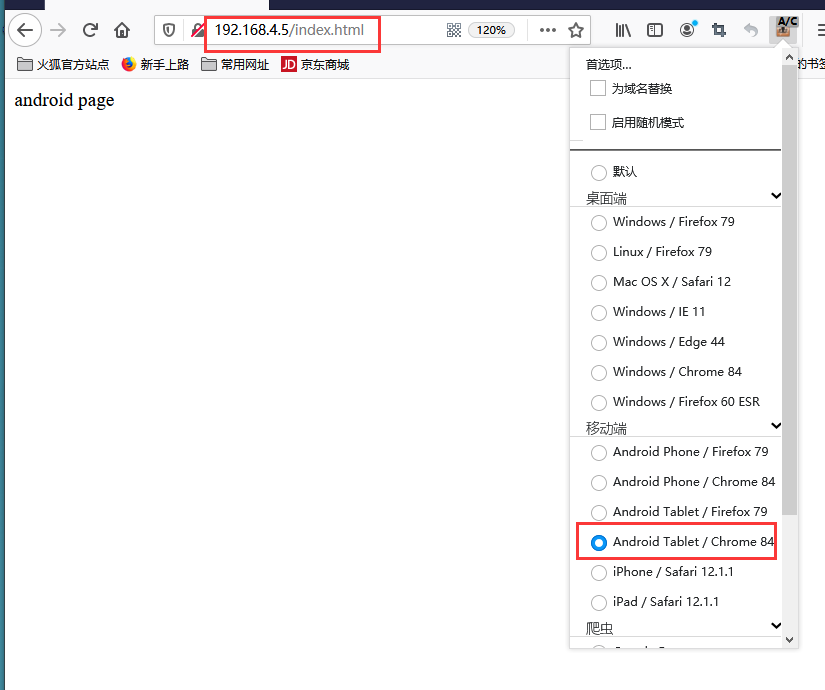The image size is (825, 690).
Task: Reload the current page
Action: point(90,30)
